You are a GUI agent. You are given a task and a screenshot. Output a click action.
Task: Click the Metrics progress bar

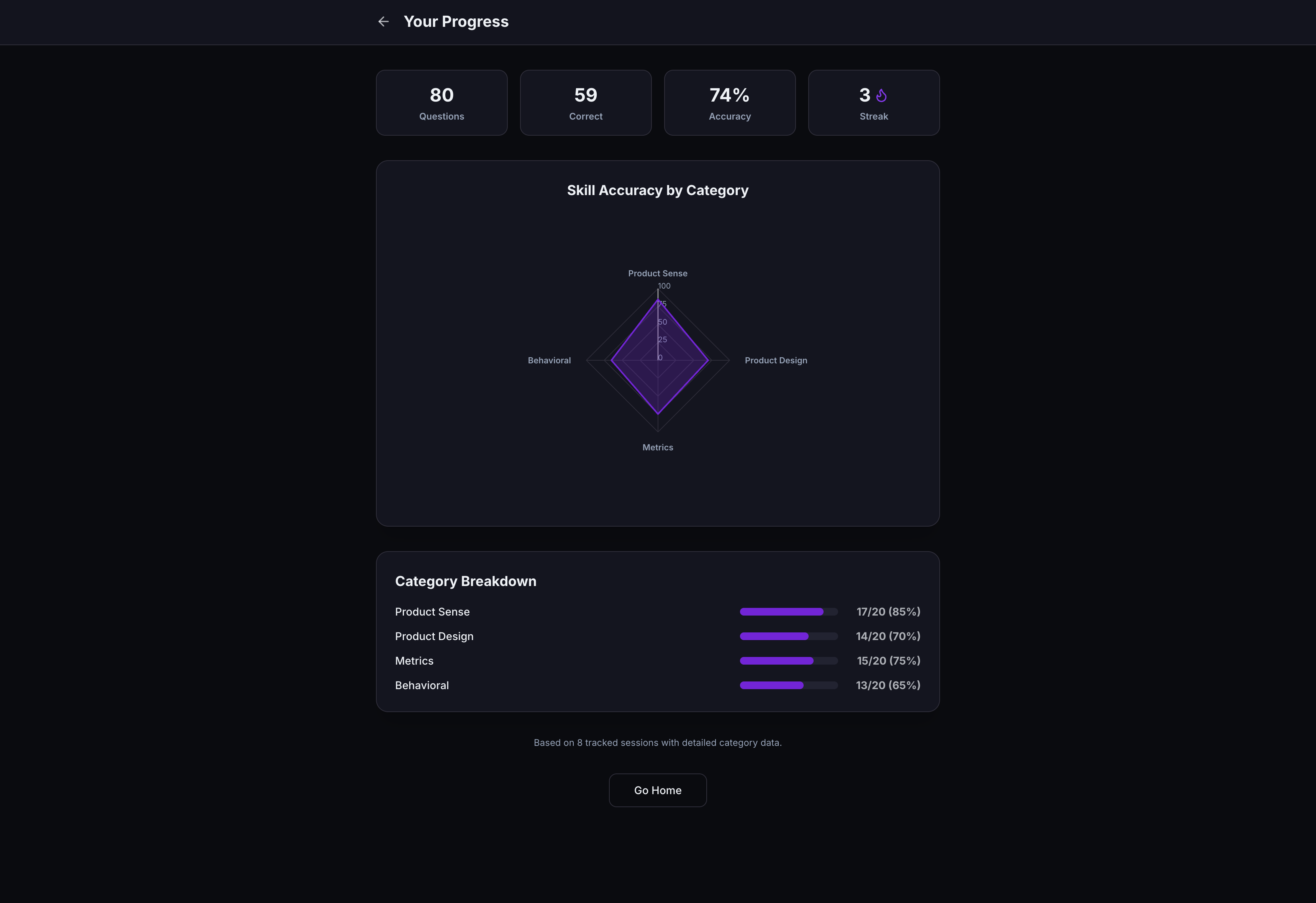pyautogui.click(x=788, y=660)
